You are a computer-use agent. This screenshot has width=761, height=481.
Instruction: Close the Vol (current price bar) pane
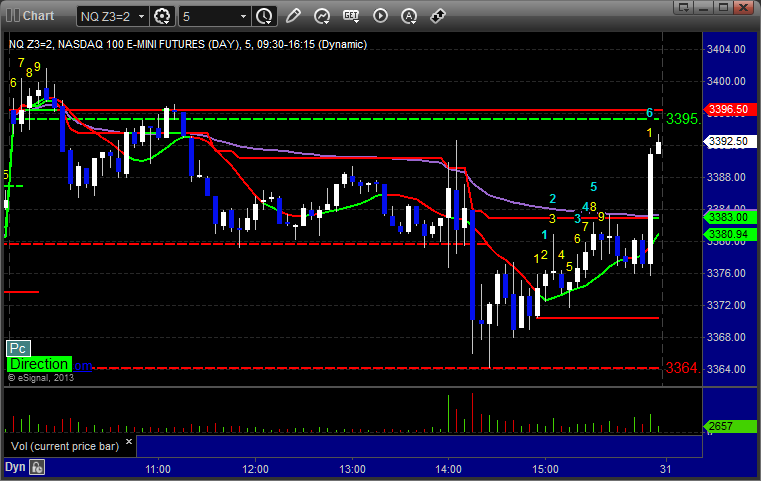(x=129, y=442)
